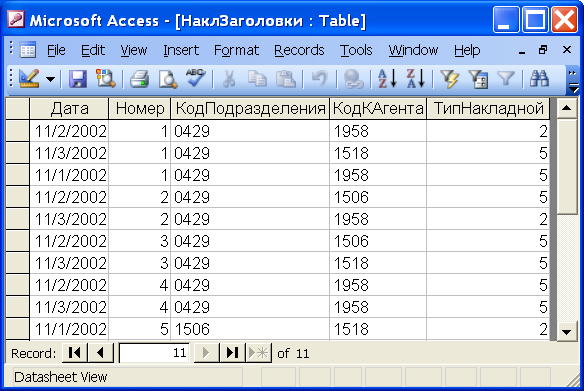Click the Номер cell showing 5
584x391 pixels.
[140, 329]
